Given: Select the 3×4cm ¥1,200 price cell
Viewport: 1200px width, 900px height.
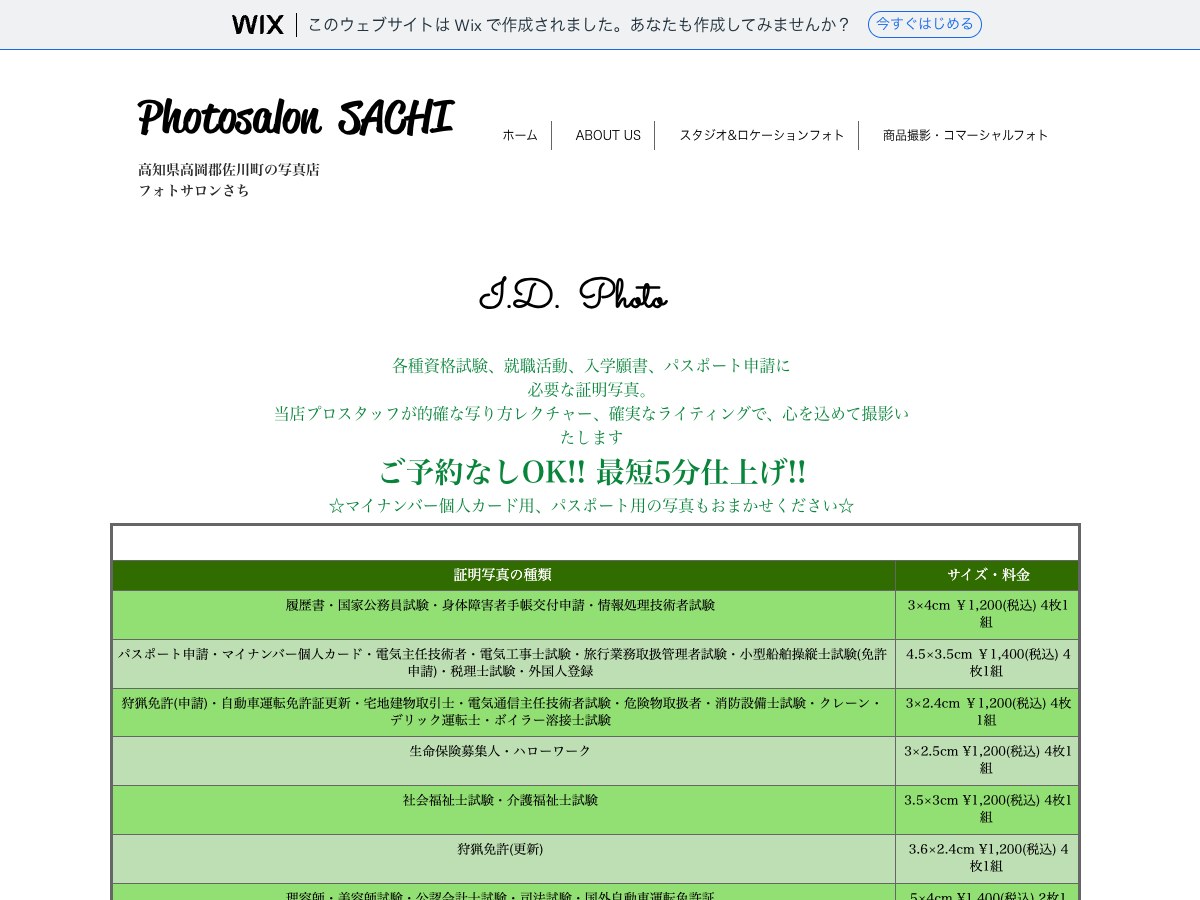Looking at the screenshot, I should [x=987, y=614].
